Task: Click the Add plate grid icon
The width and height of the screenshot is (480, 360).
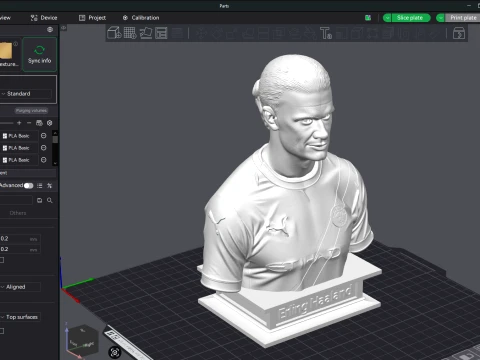Action: point(130,33)
